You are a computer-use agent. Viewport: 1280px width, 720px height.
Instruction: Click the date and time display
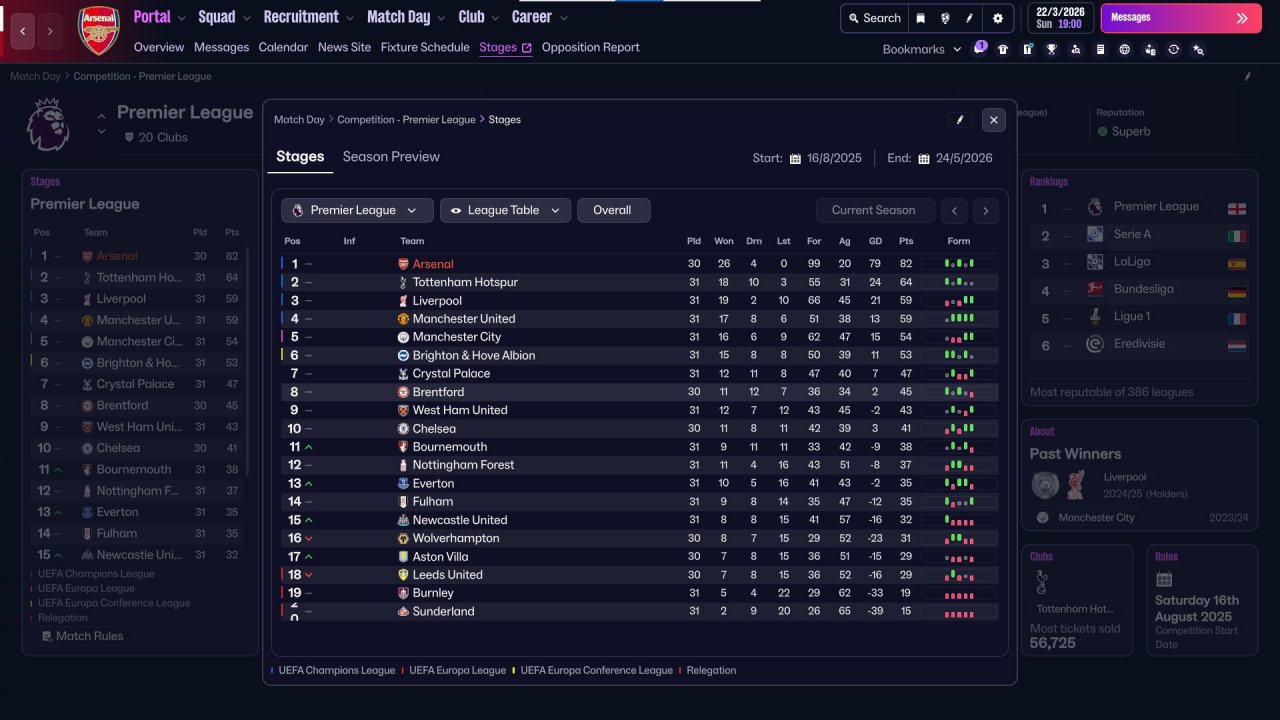(1060, 18)
